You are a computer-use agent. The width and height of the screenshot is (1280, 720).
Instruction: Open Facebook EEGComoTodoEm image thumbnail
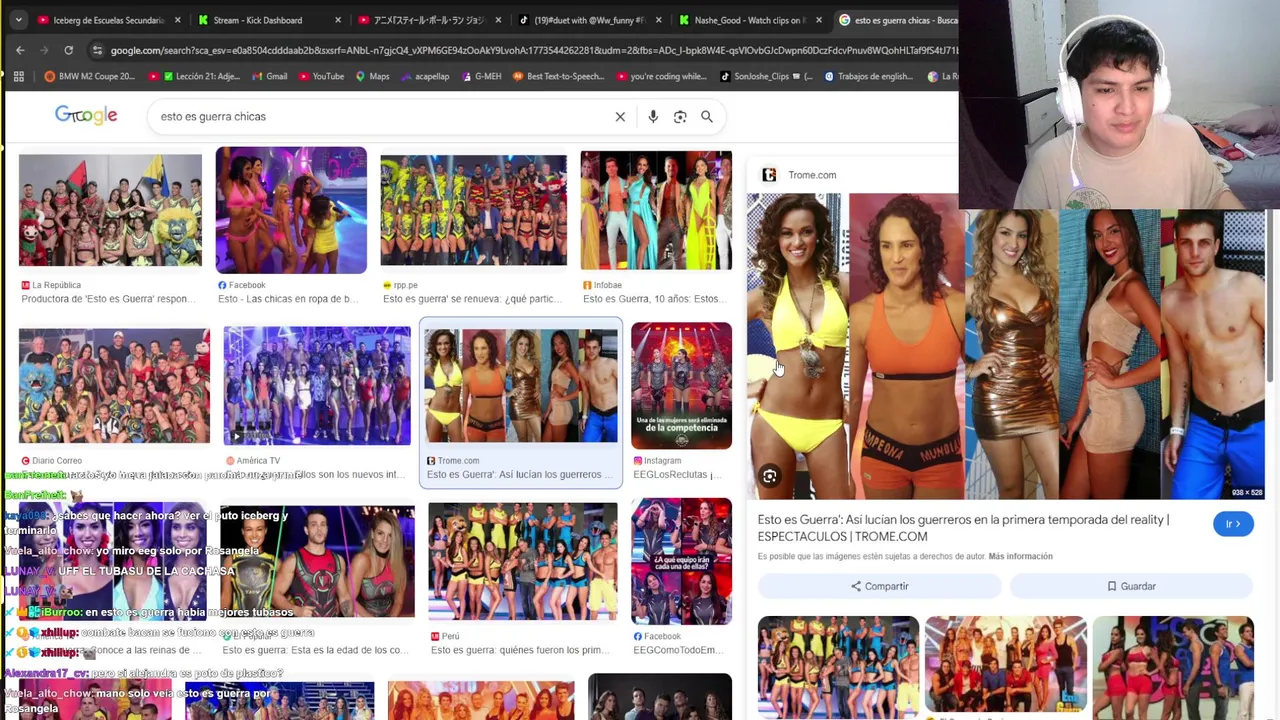click(x=681, y=561)
